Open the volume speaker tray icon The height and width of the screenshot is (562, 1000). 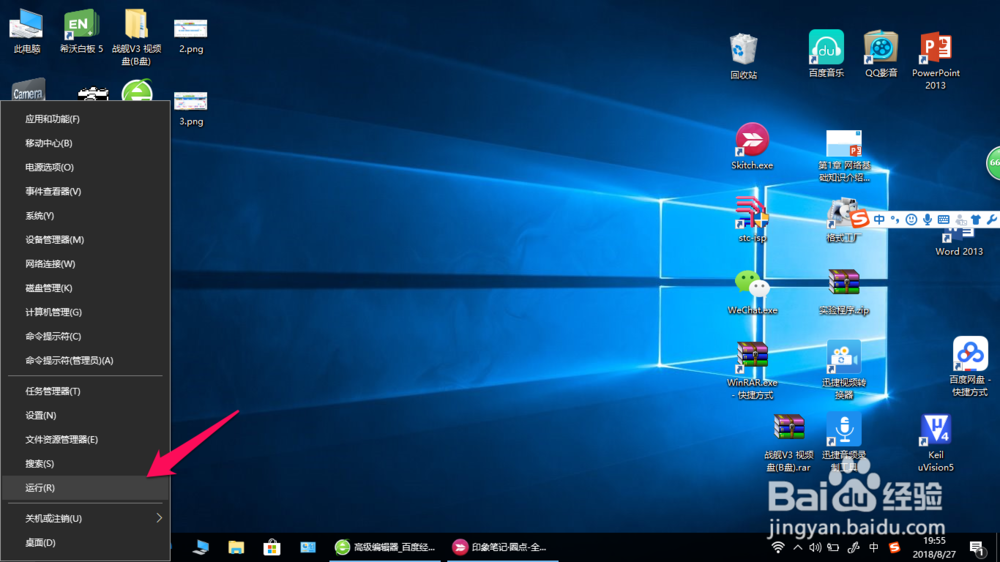tap(815, 547)
